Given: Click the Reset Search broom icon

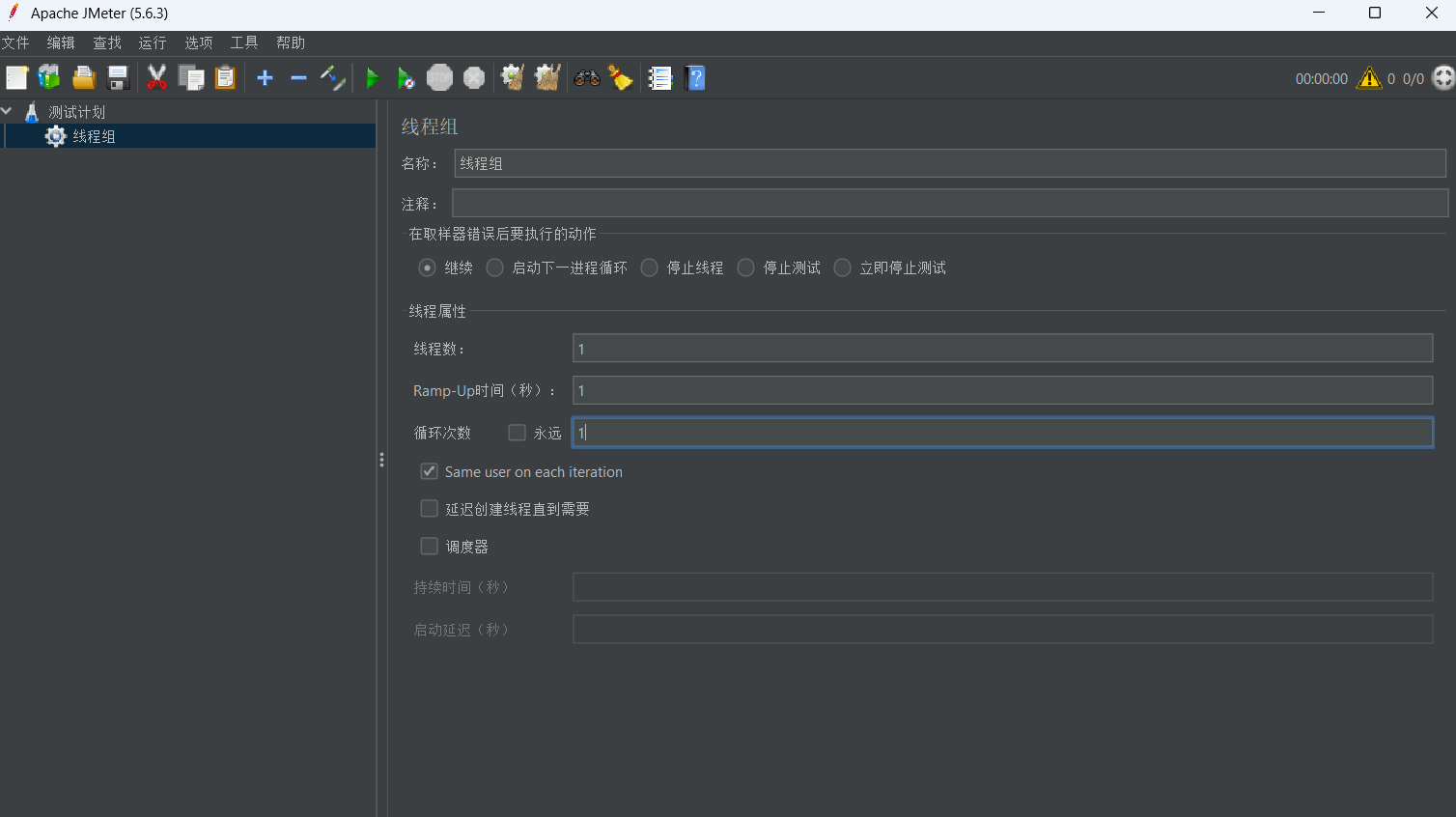Looking at the screenshot, I should click(621, 78).
